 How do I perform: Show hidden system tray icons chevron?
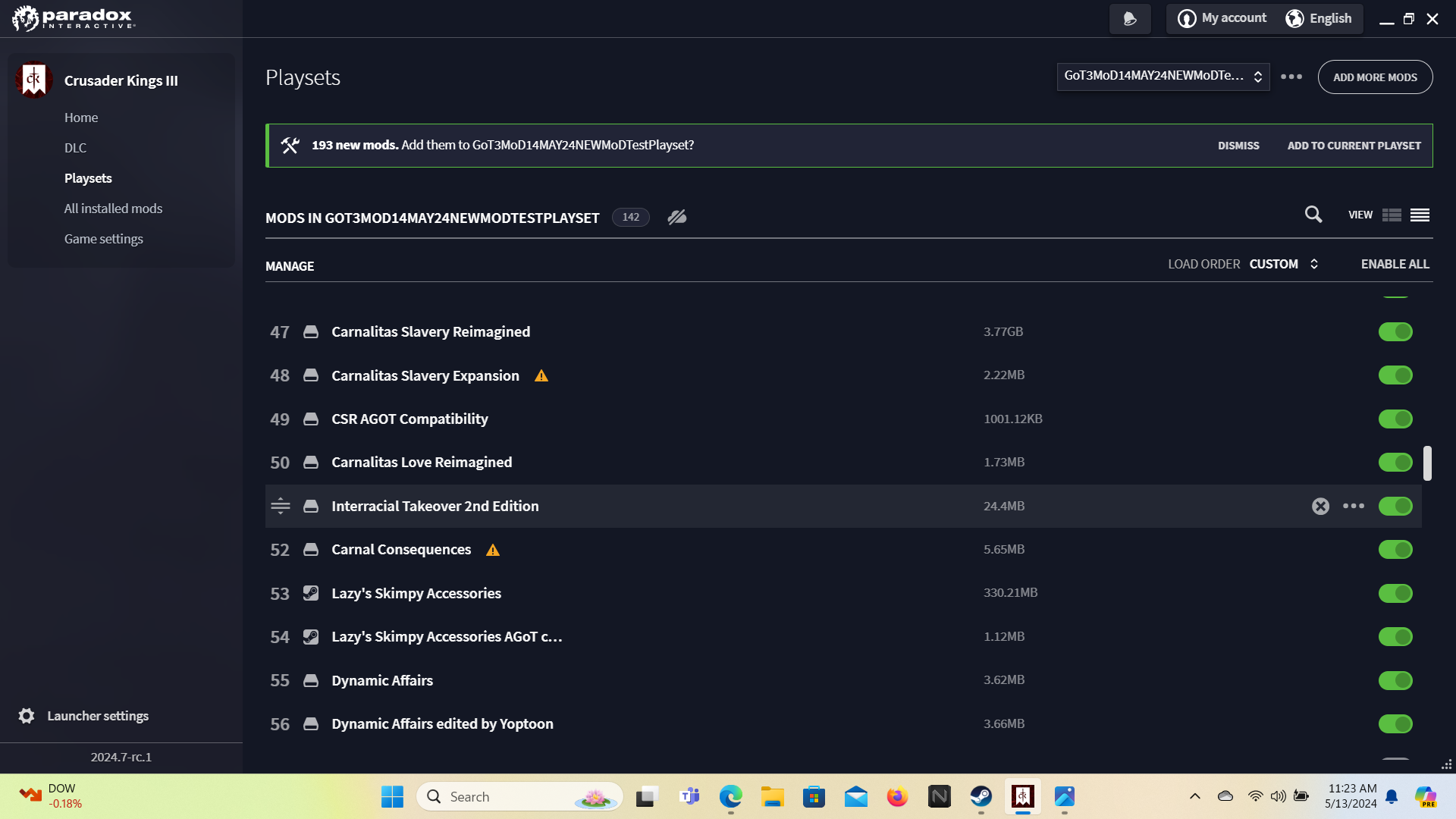coord(1195,796)
